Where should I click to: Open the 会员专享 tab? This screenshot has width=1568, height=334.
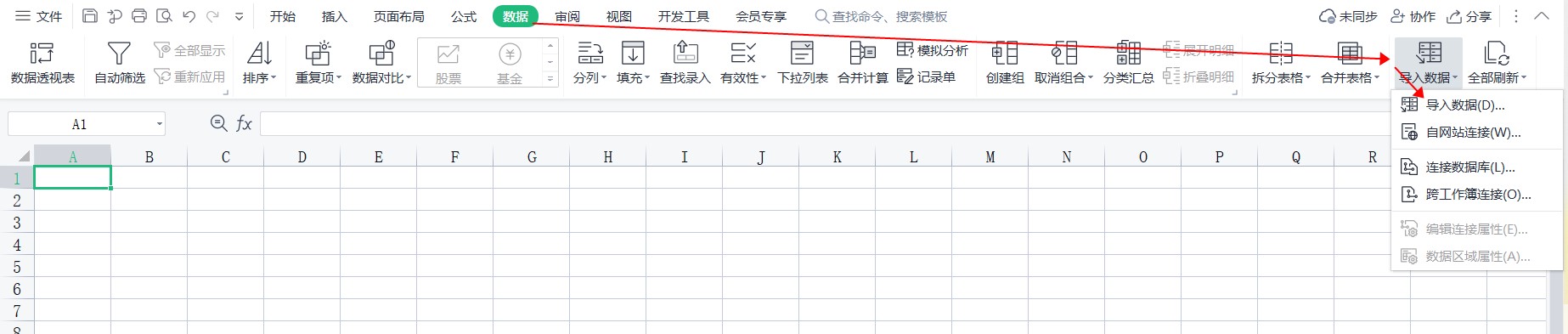click(761, 16)
